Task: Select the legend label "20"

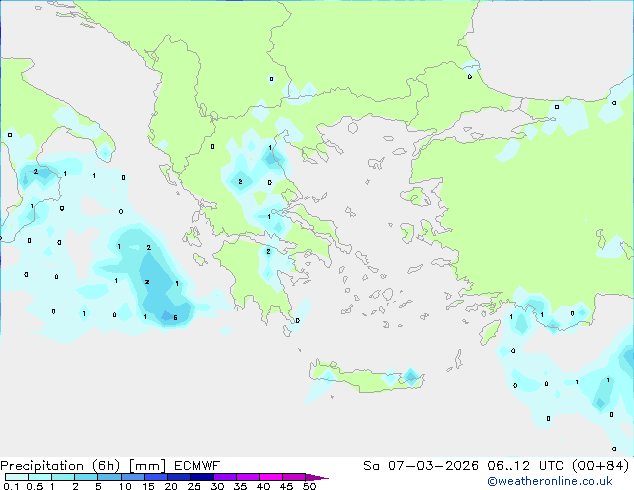Action: 171,486
